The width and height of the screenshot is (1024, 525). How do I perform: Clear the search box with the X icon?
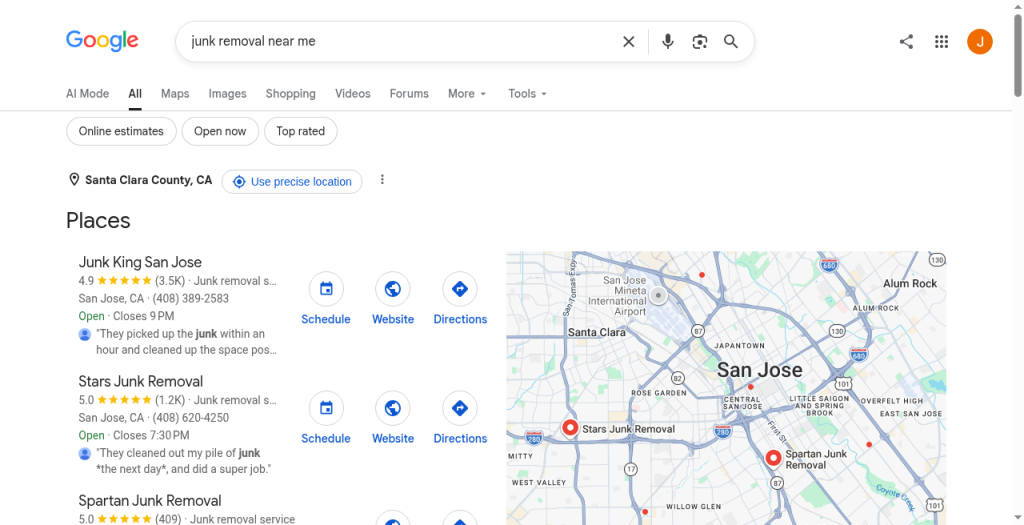(x=628, y=42)
